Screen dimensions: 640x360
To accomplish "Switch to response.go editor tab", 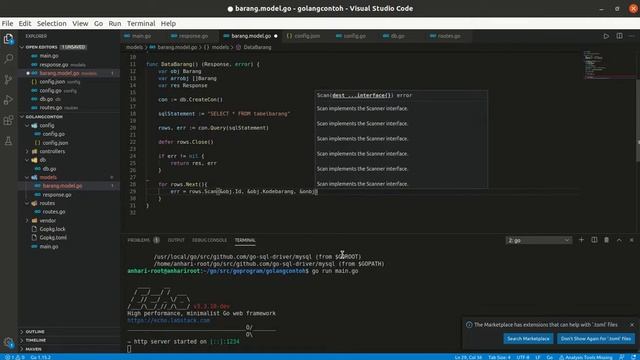I will click(193, 36).
